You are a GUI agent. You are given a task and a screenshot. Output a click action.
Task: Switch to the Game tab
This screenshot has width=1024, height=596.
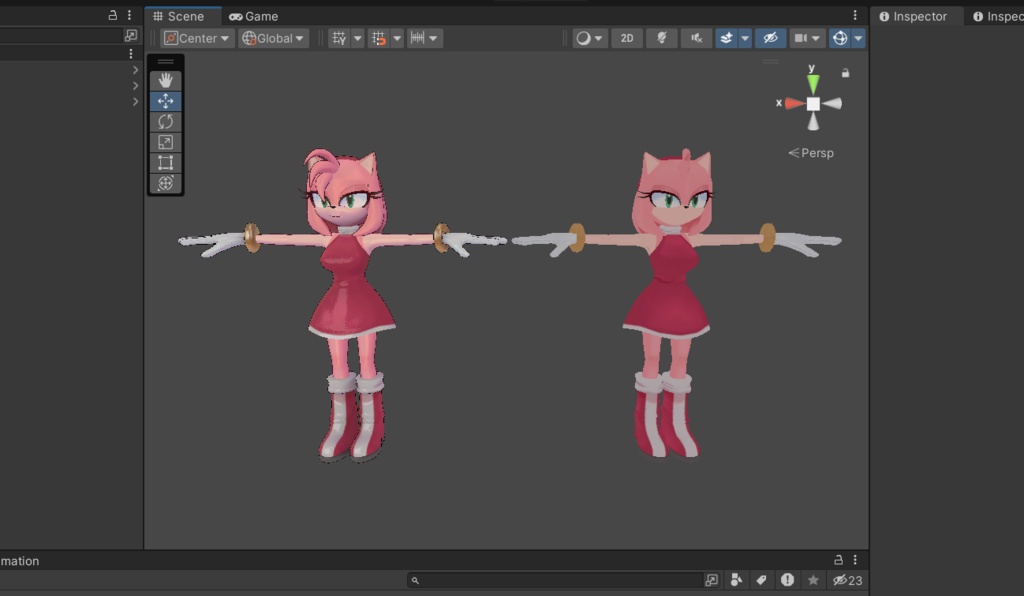point(254,15)
